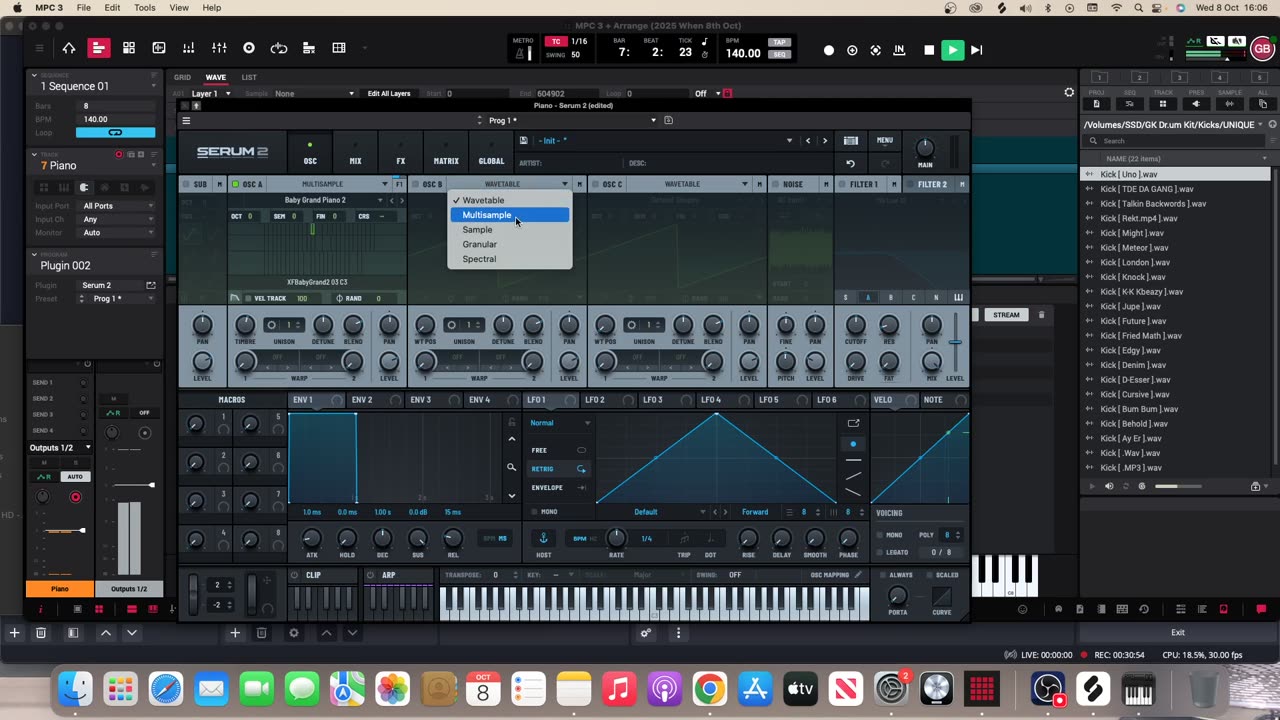
Task: Switch to the LIST tab
Action: tap(249, 77)
